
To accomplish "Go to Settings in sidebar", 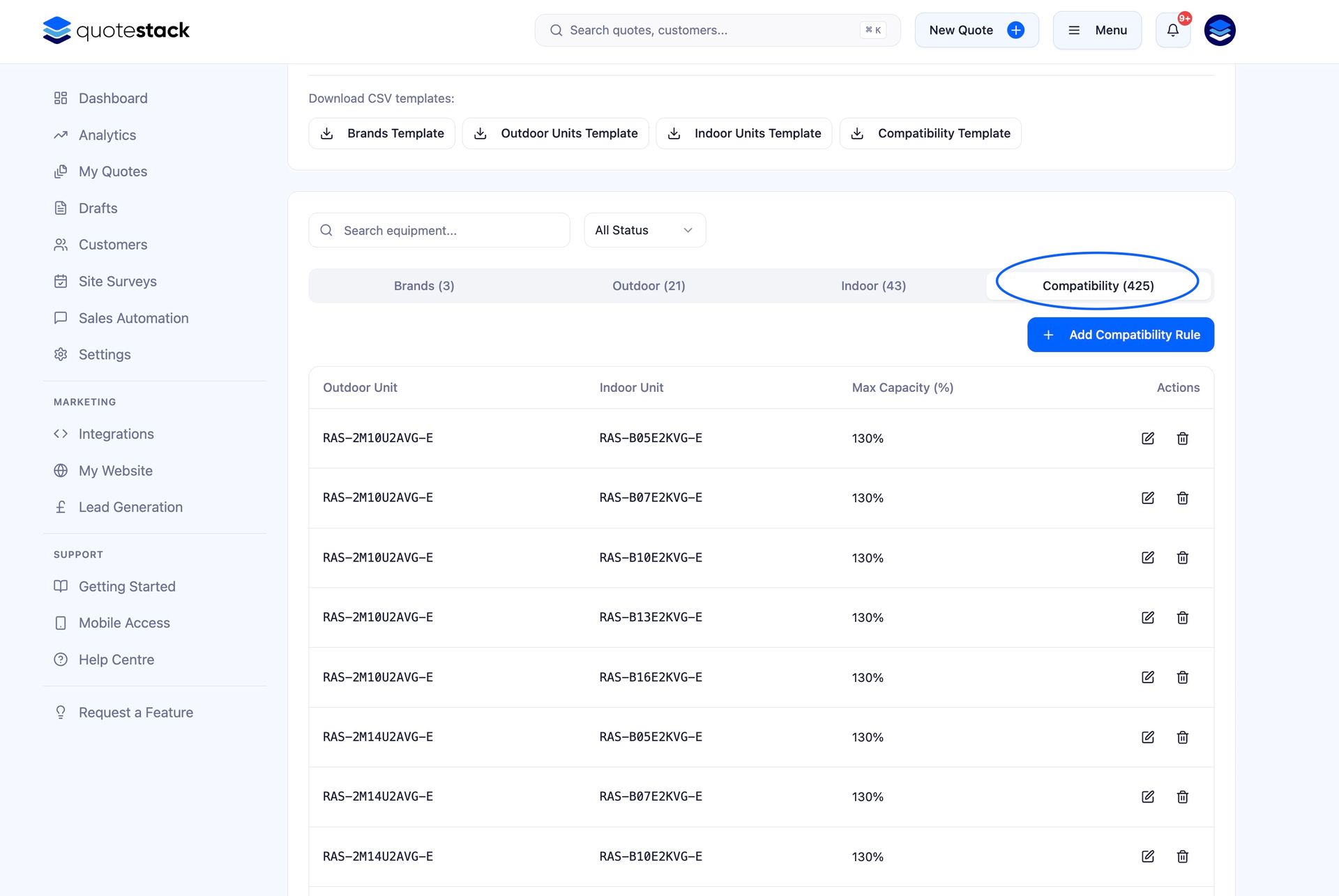I will tap(104, 355).
